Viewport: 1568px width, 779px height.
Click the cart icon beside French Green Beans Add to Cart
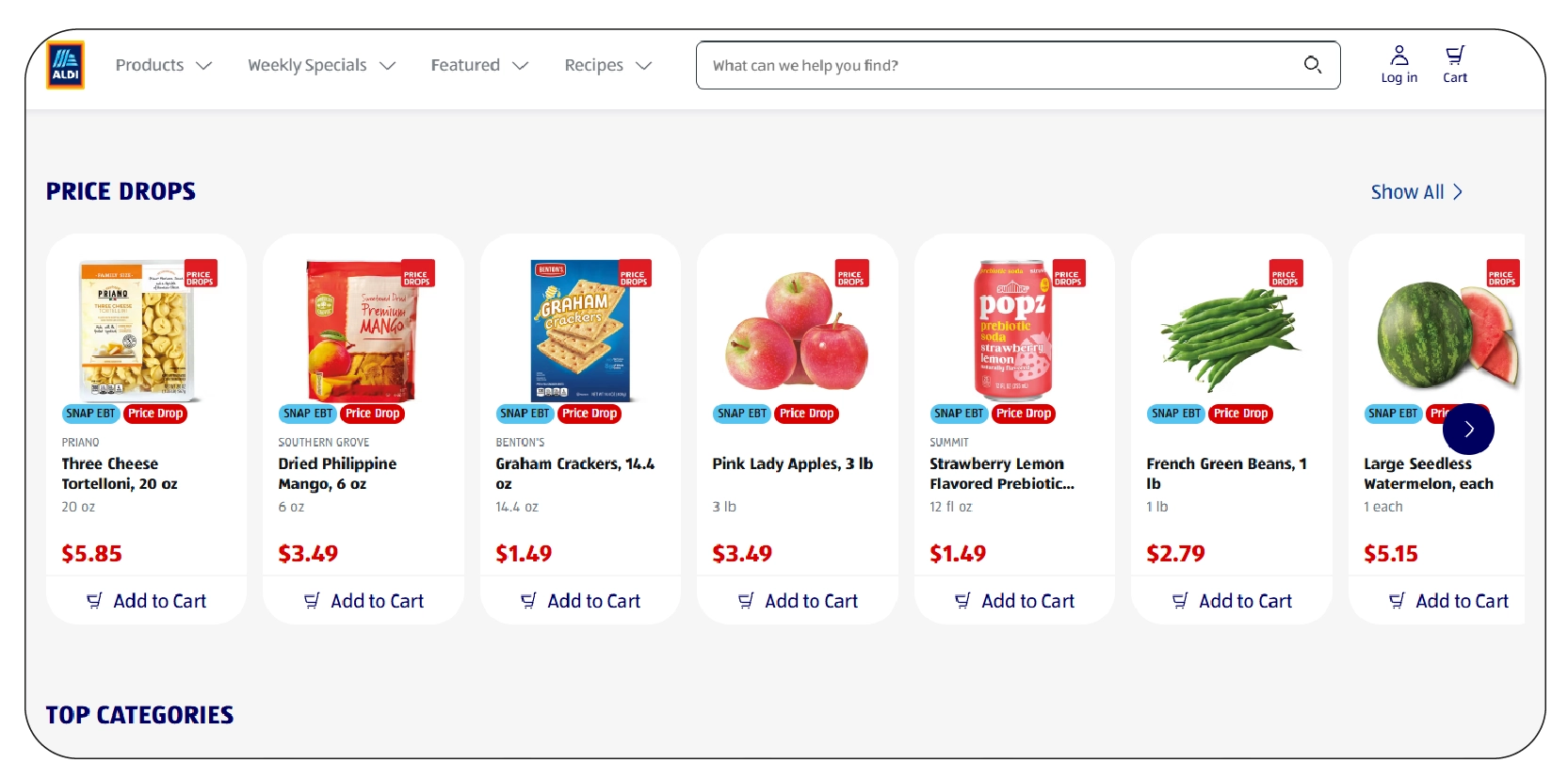pyautogui.click(x=1180, y=600)
